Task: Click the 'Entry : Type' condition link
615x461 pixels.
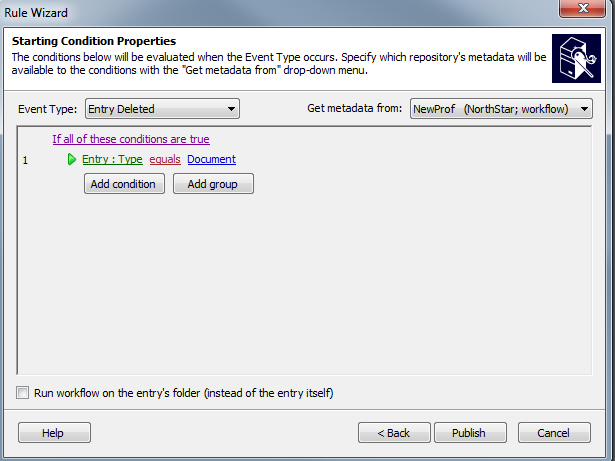Action: coord(112,159)
